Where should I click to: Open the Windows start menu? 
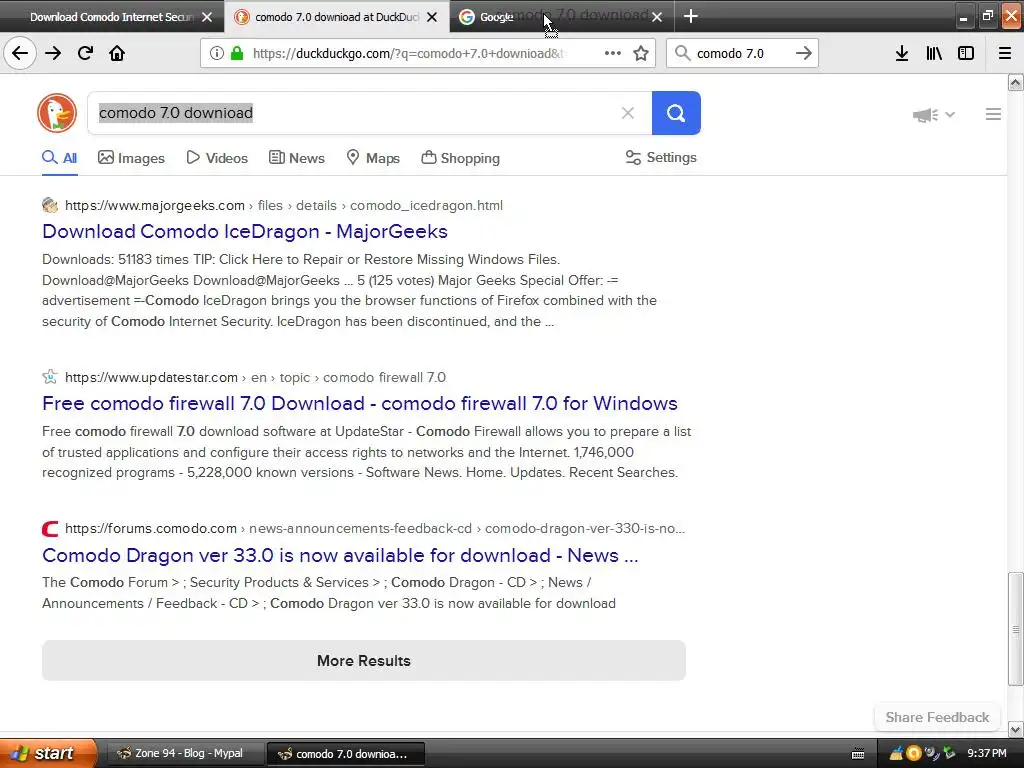click(48, 753)
